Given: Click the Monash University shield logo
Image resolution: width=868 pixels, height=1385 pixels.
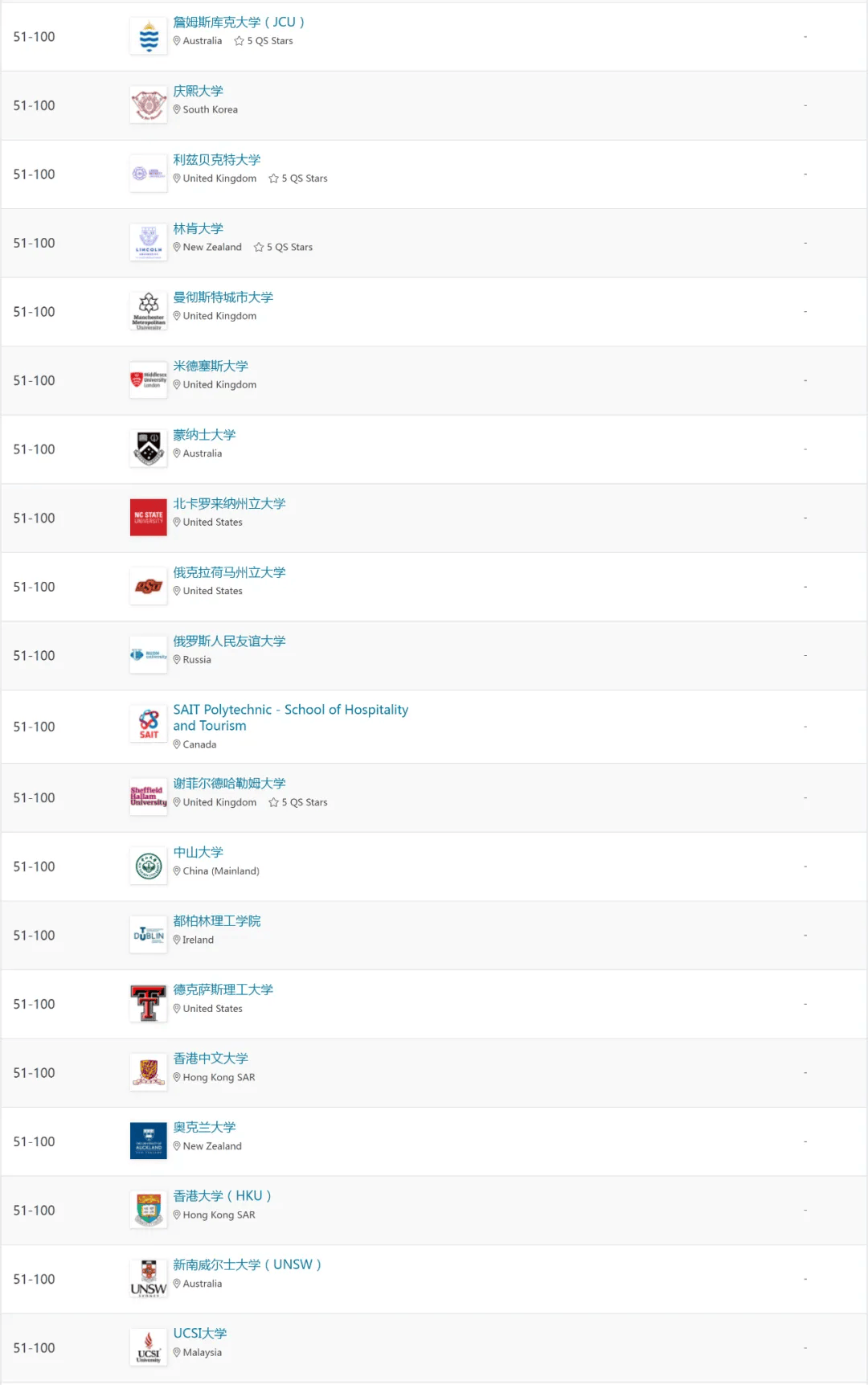Looking at the screenshot, I should tap(149, 449).
